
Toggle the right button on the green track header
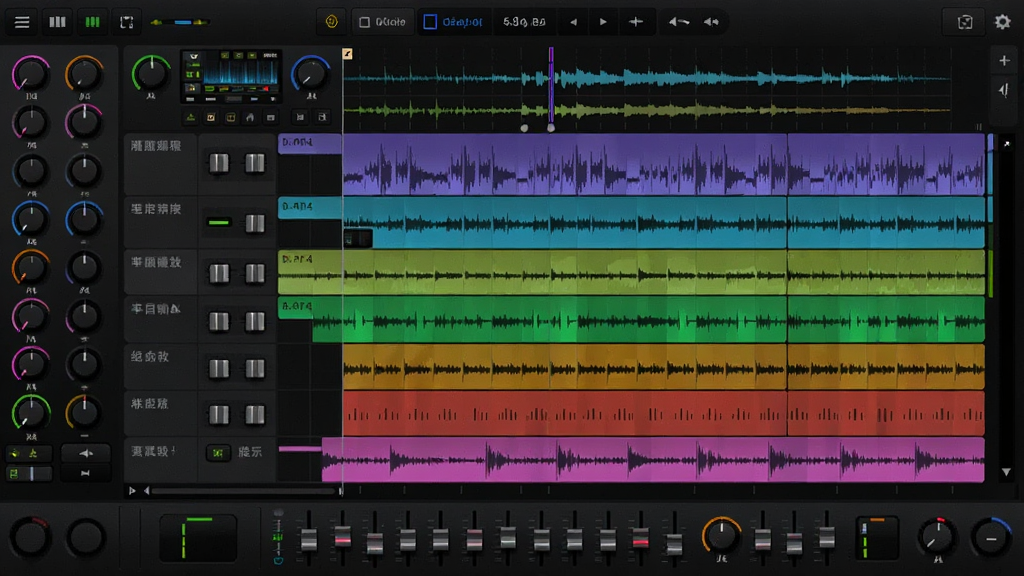coord(255,321)
